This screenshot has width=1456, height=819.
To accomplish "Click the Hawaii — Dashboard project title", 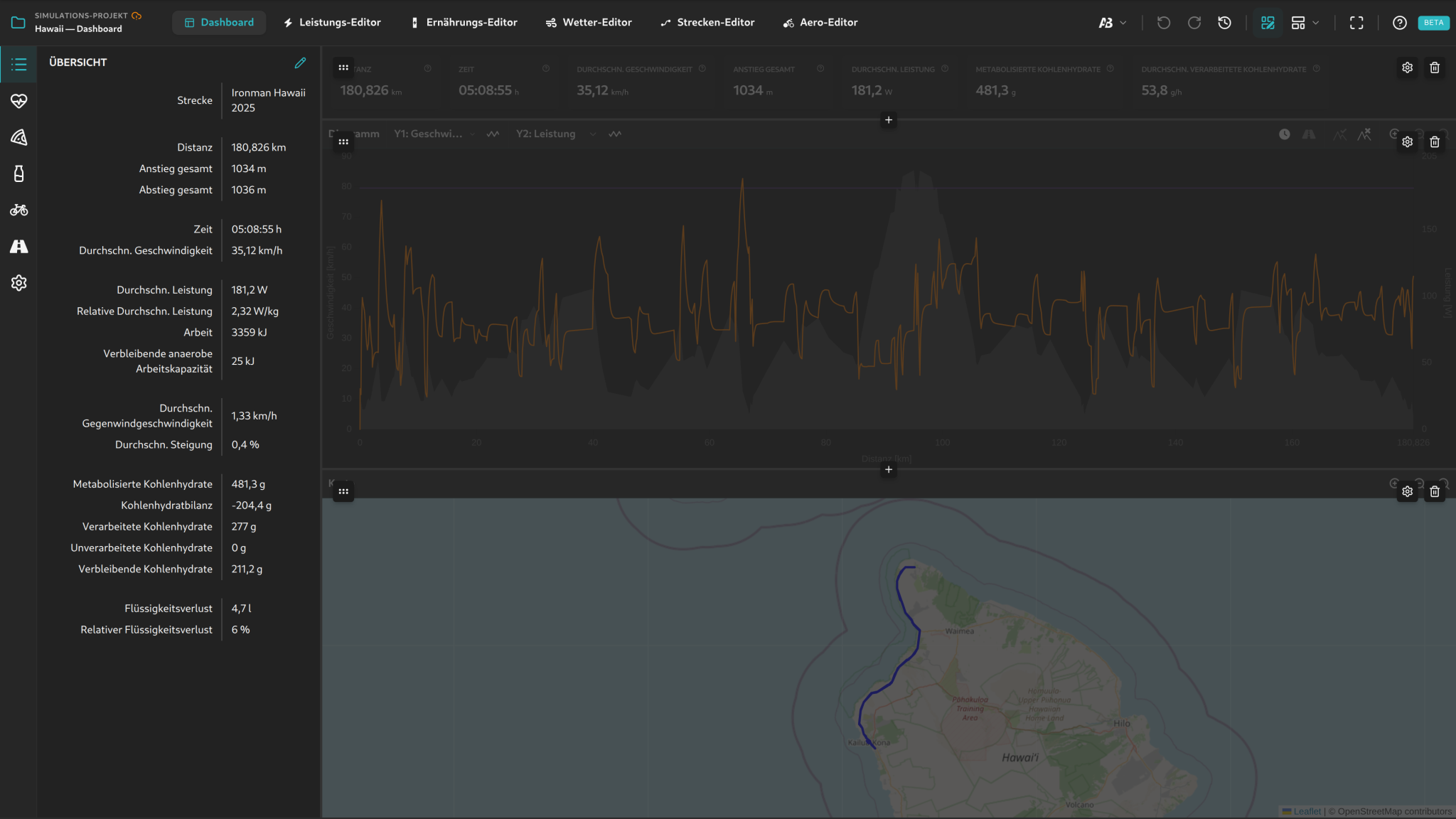I will [78, 29].
